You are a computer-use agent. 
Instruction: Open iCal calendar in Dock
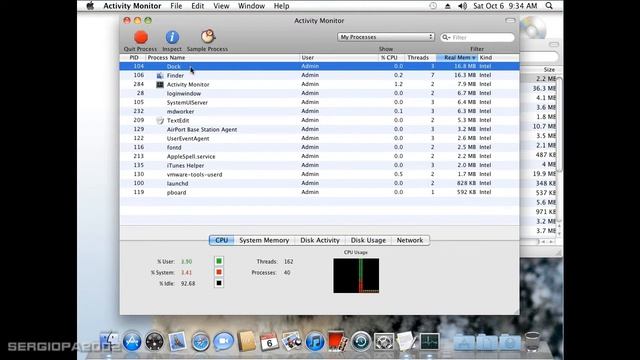(269, 342)
